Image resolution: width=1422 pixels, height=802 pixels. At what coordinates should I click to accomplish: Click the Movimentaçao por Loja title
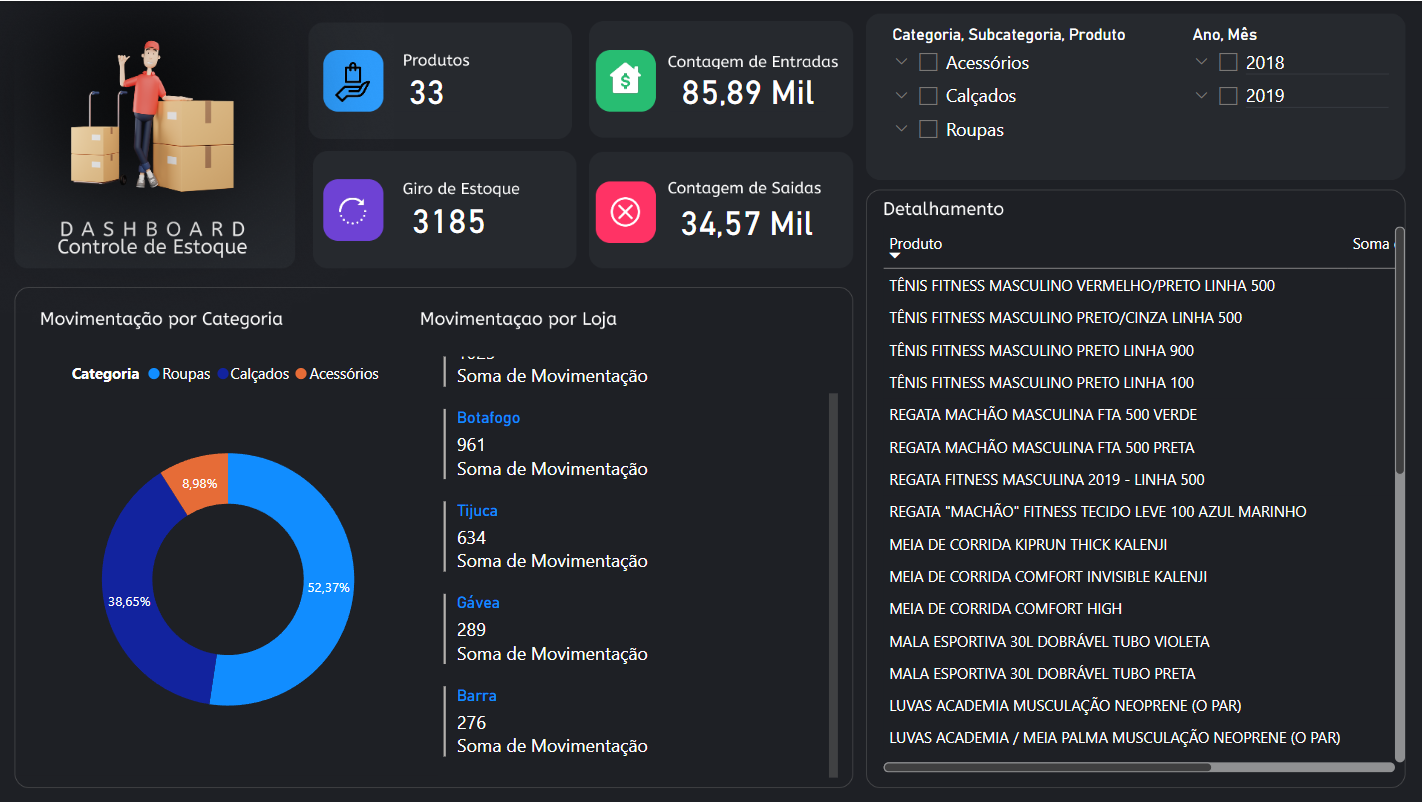pyautogui.click(x=518, y=319)
